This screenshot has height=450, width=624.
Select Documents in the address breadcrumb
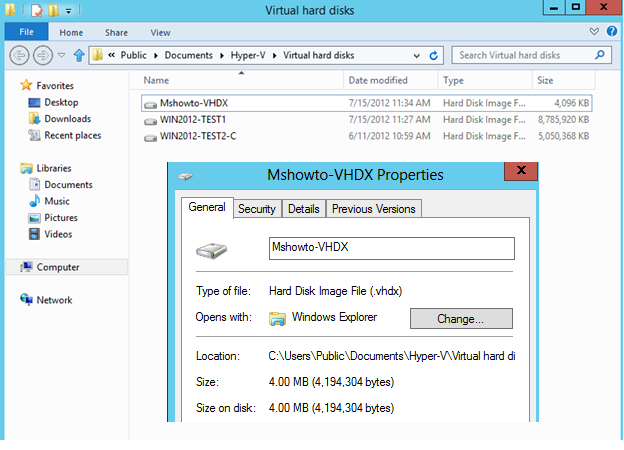[188, 55]
